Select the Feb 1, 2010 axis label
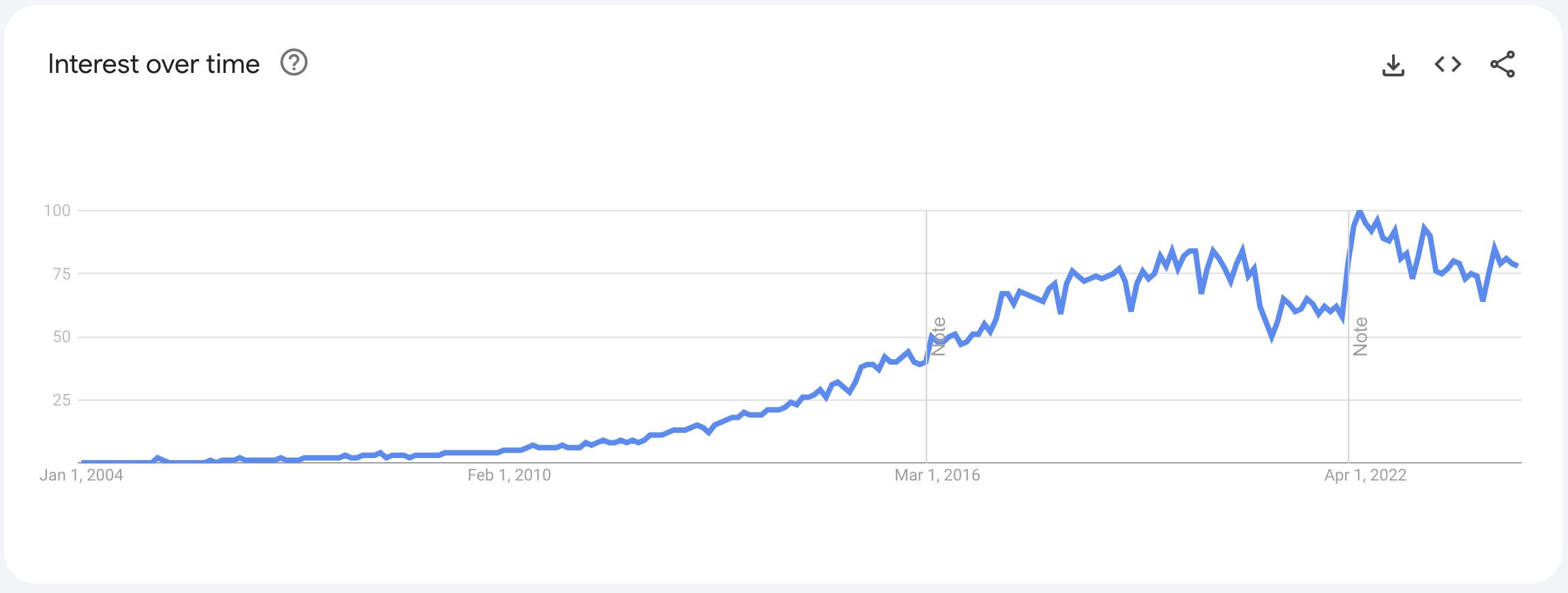The image size is (1568, 593). coord(509,476)
